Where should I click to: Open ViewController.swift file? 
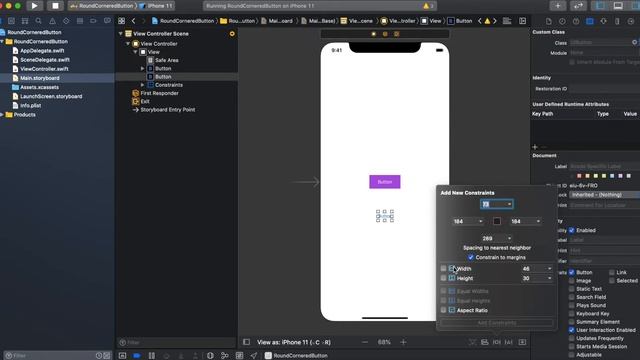[x=44, y=69]
